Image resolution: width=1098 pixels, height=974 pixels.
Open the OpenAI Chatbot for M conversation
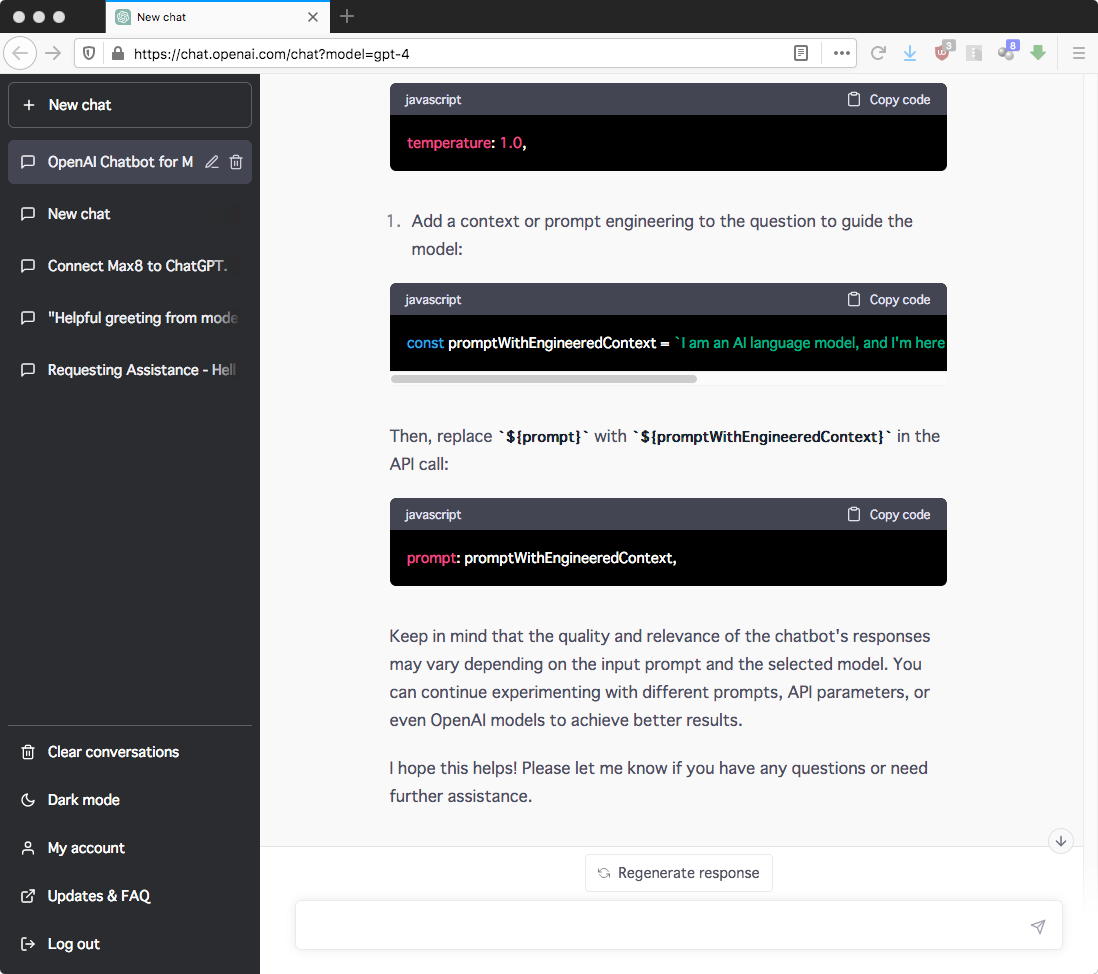click(119, 162)
